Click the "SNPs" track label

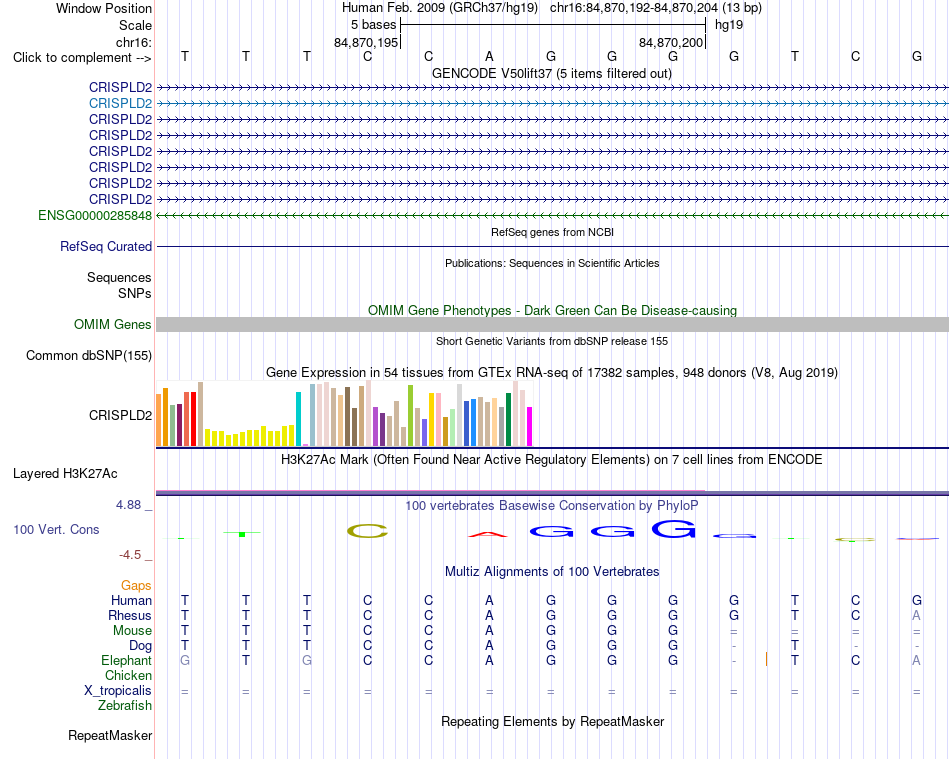pos(135,293)
